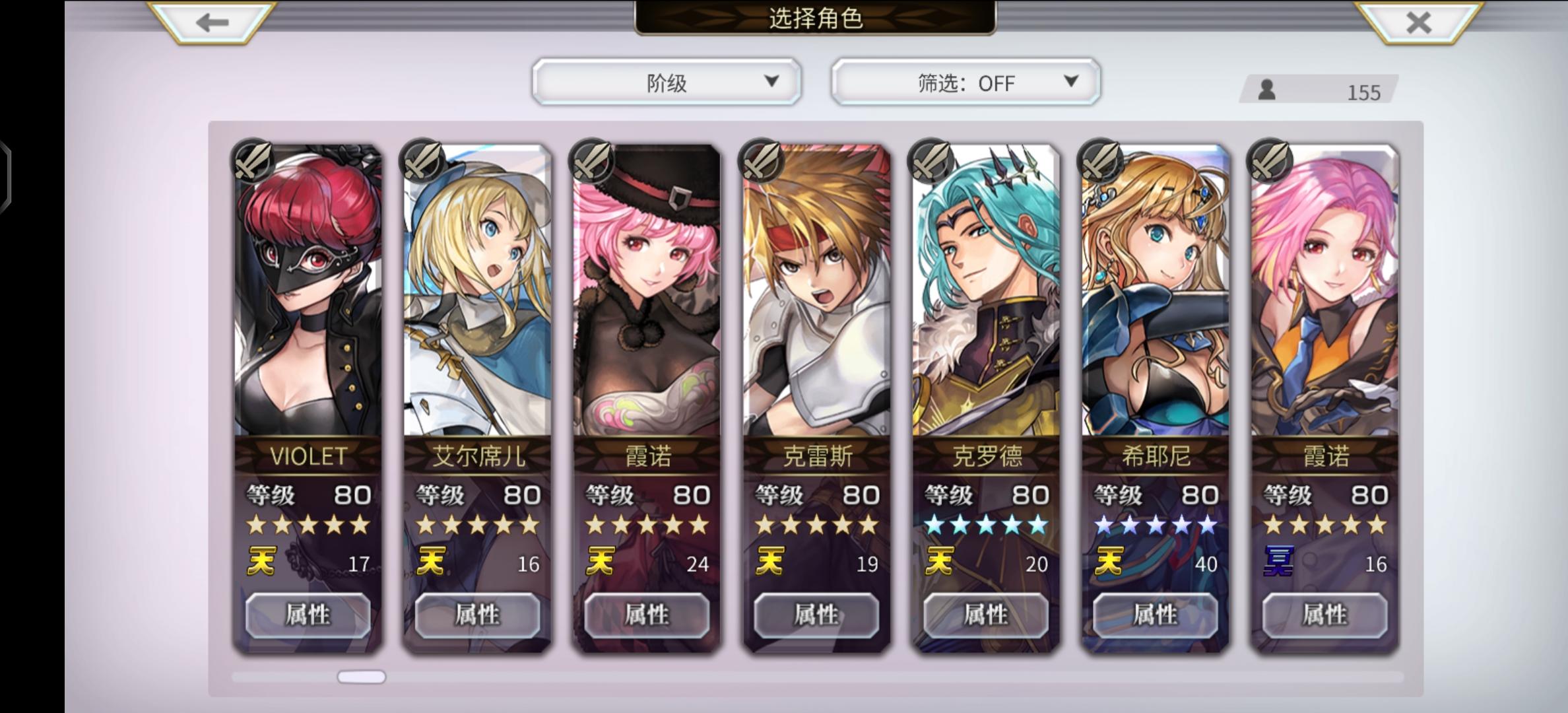Click the sword icon on 艾尔席儿's card

[x=423, y=160]
